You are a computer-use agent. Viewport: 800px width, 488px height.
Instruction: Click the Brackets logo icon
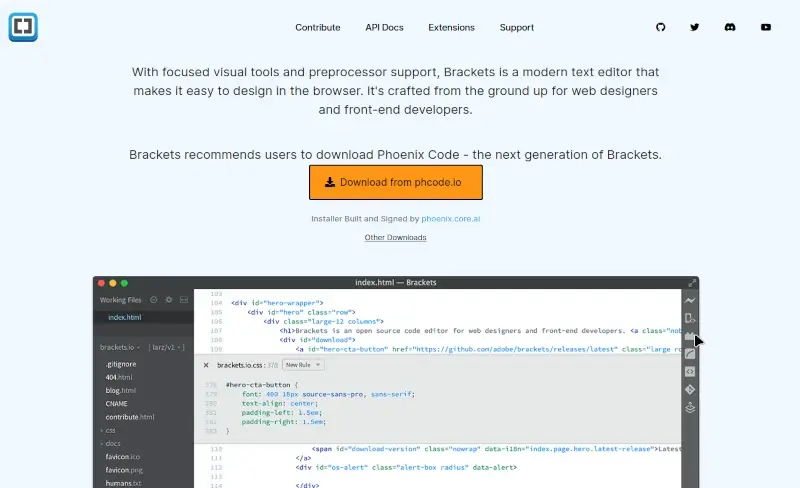pyautogui.click(x=23, y=27)
